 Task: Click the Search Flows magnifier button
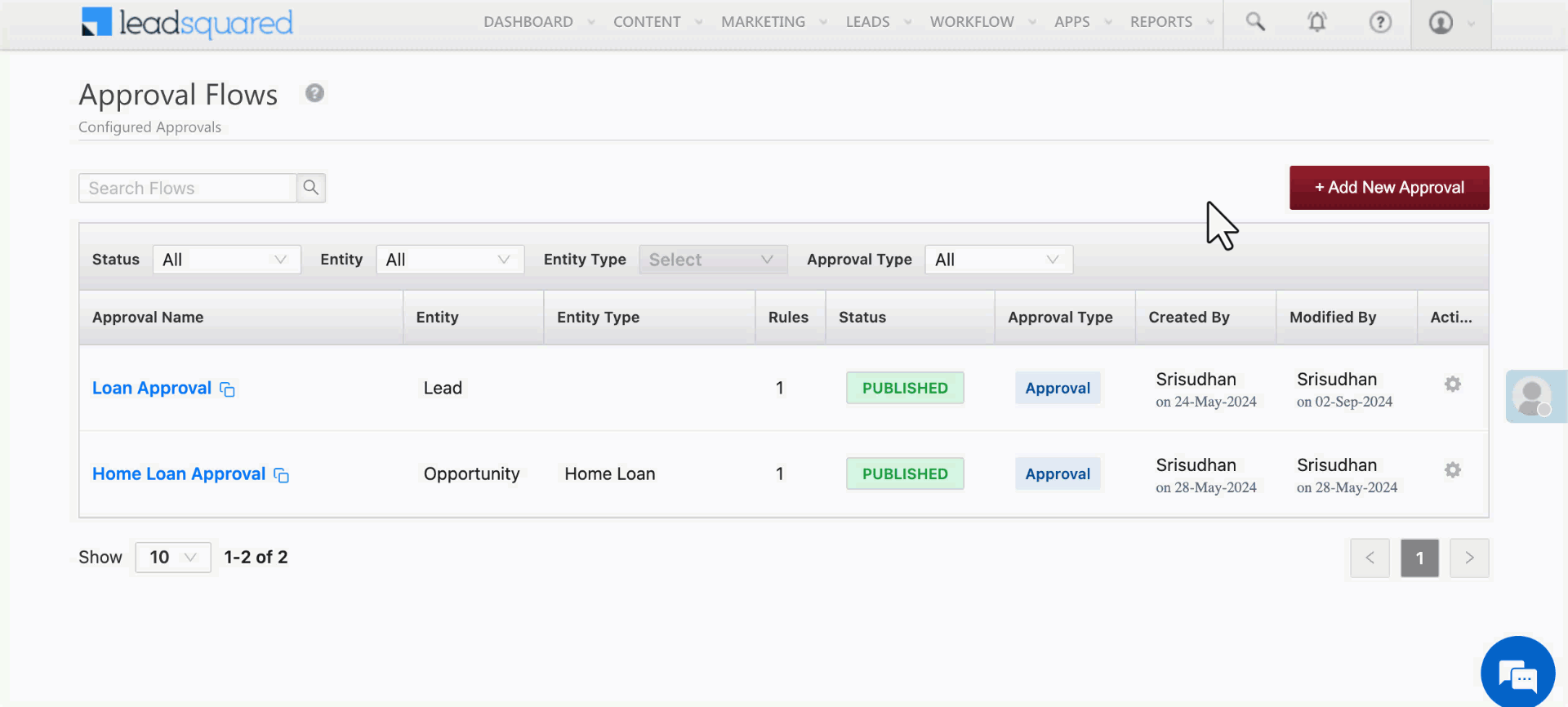(311, 188)
